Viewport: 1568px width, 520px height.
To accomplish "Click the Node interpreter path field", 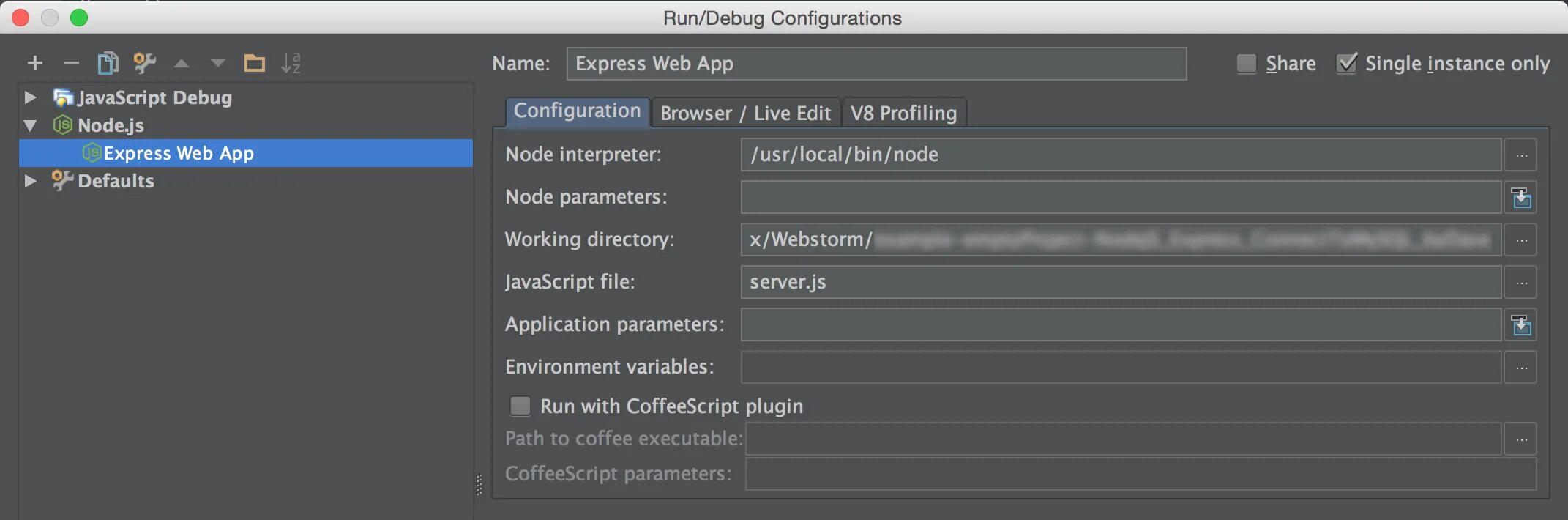I will tap(1121, 155).
